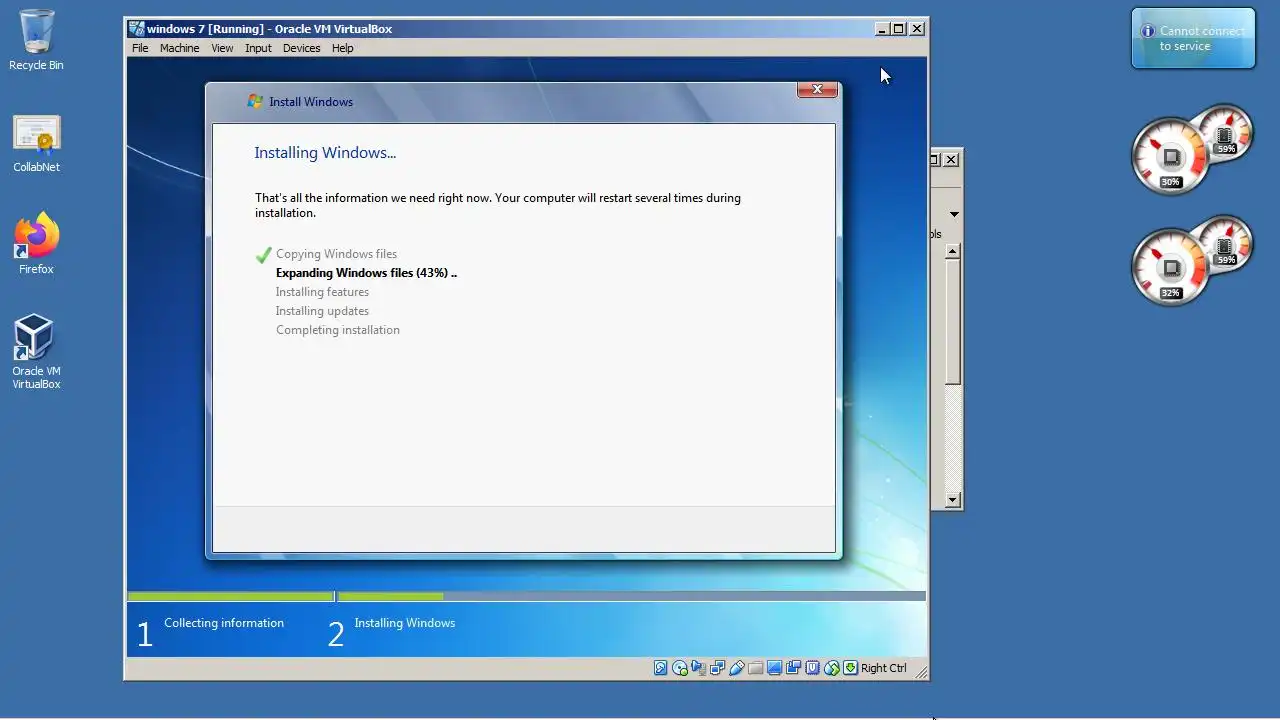Maximize the VirtualBox VM window
1280x720 pixels.
coord(899,29)
